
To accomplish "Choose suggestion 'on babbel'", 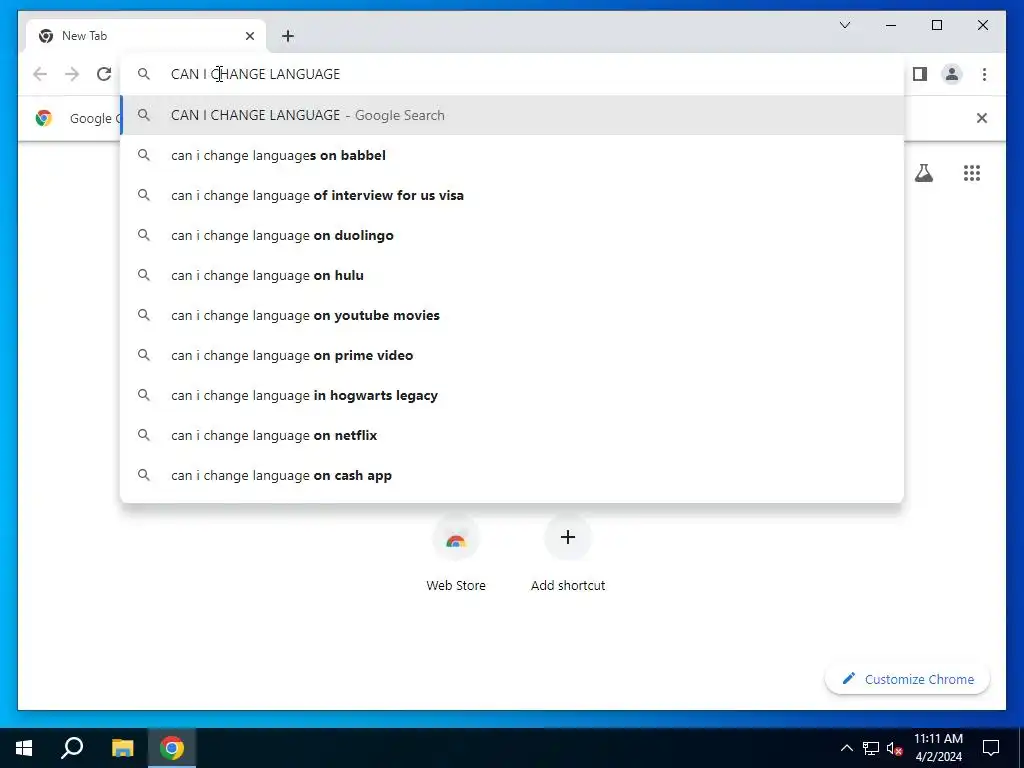I will pos(513,155).
